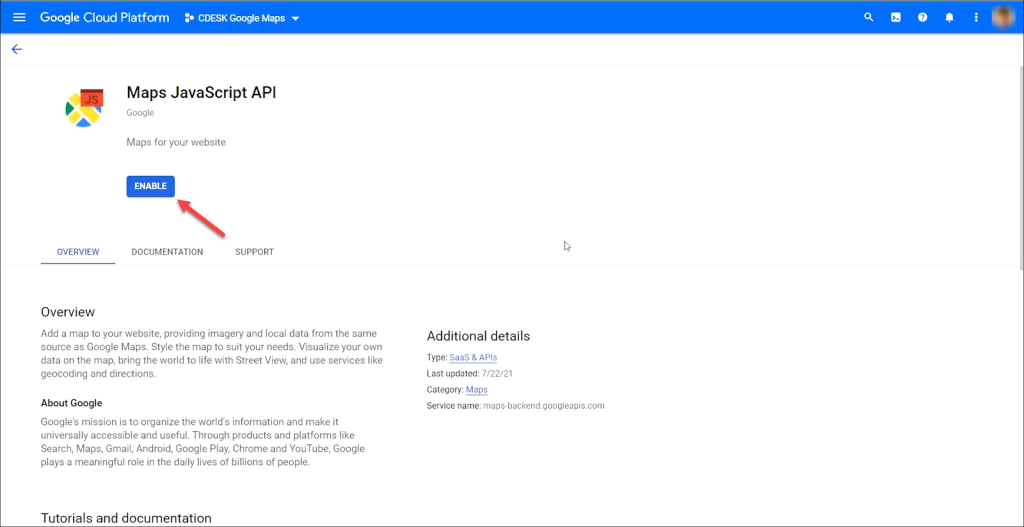Click the Maps JavaScript API heading
The width and height of the screenshot is (1024, 527).
(x=201, y=92)
